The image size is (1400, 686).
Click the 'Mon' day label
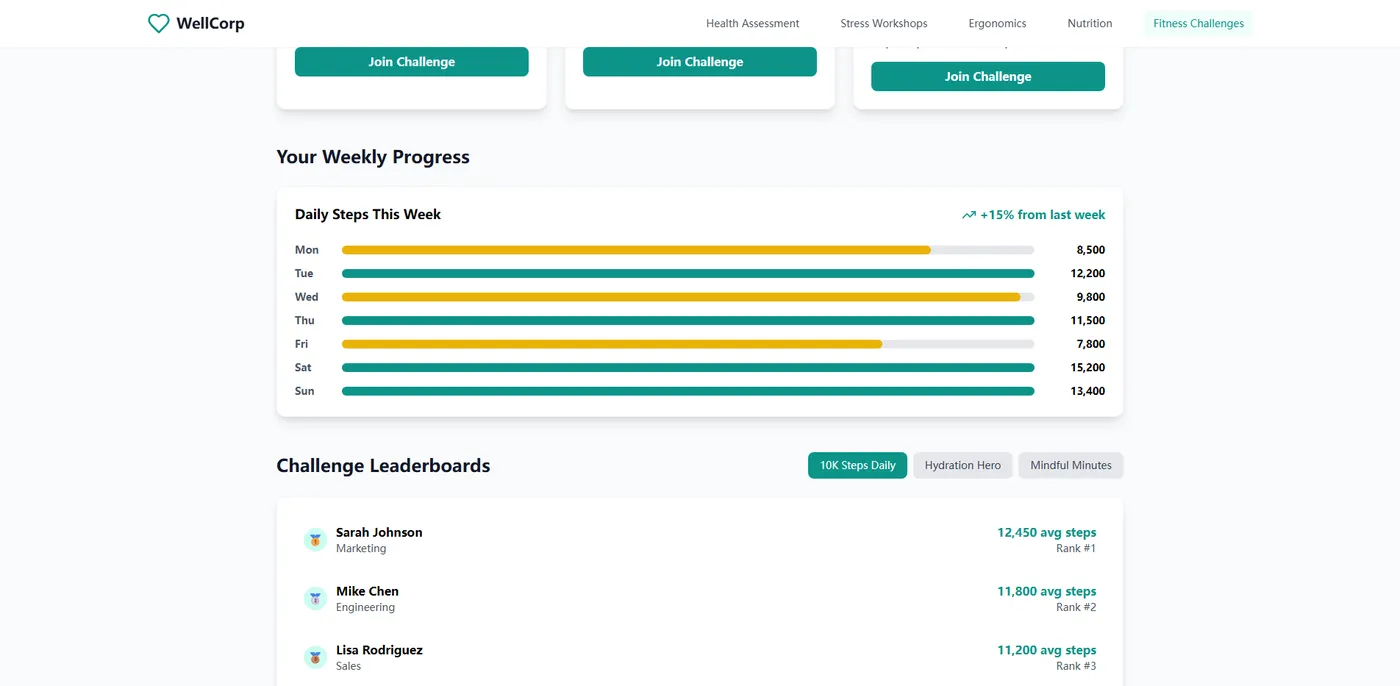[307, 250]
